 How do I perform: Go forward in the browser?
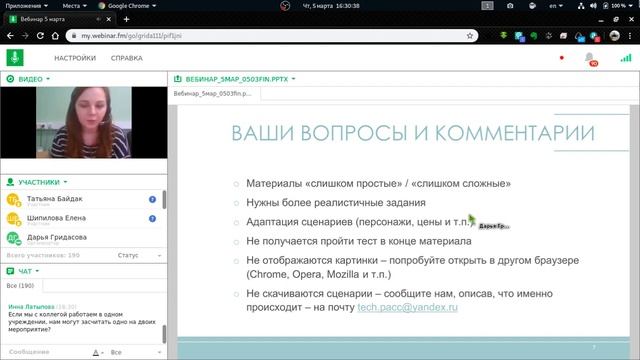pyautogui.click(x=25, y=36)
